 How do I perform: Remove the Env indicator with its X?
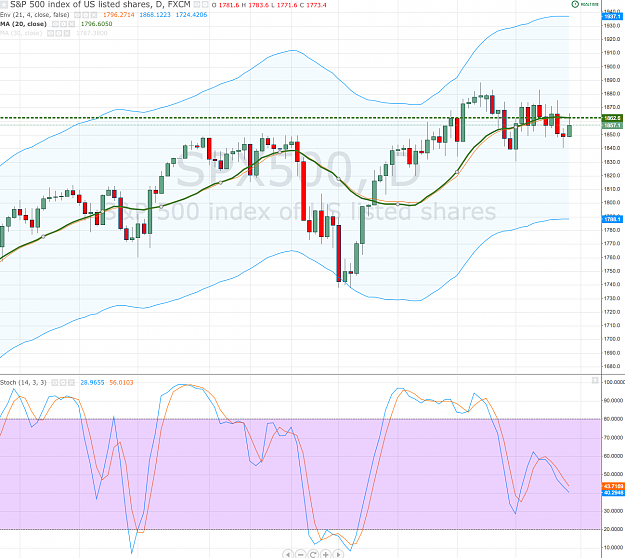94,15
